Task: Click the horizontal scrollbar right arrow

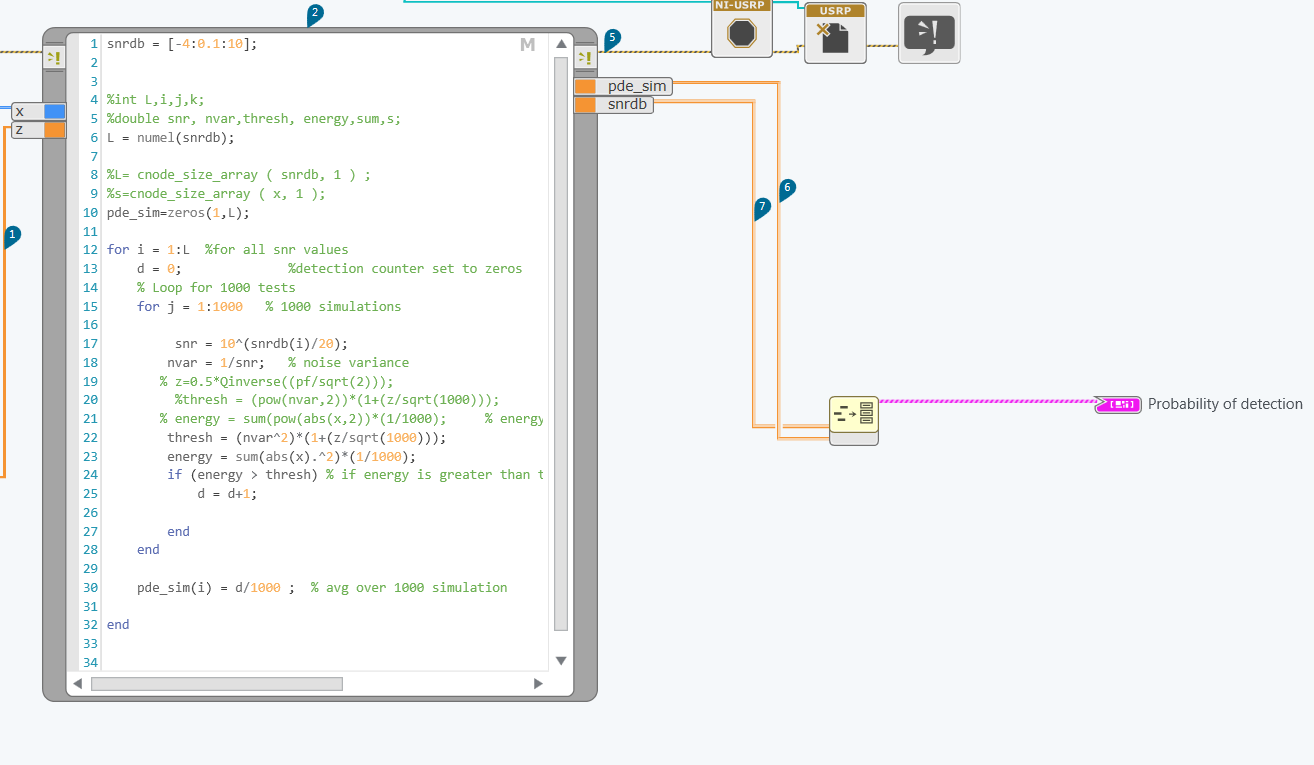Action: click(x=538, y=684)
